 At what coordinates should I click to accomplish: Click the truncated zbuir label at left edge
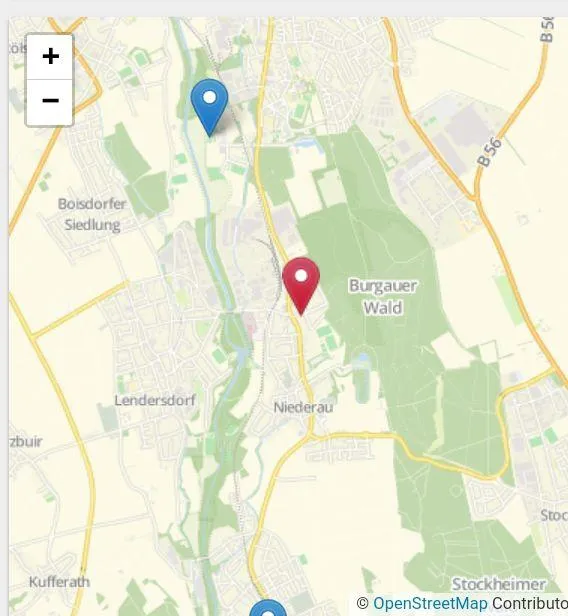point(26,442)
